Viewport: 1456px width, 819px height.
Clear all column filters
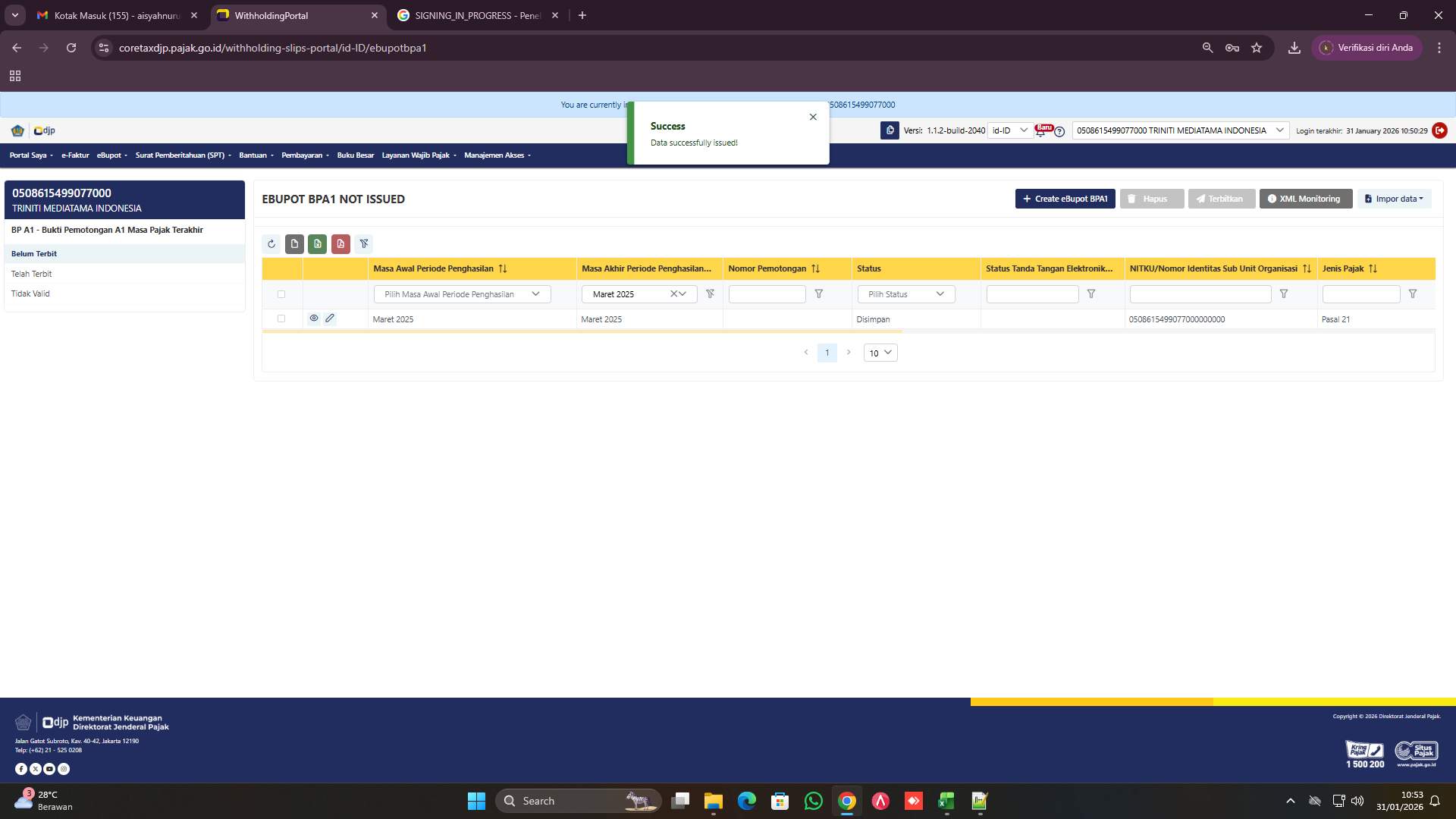coord(365,243)
